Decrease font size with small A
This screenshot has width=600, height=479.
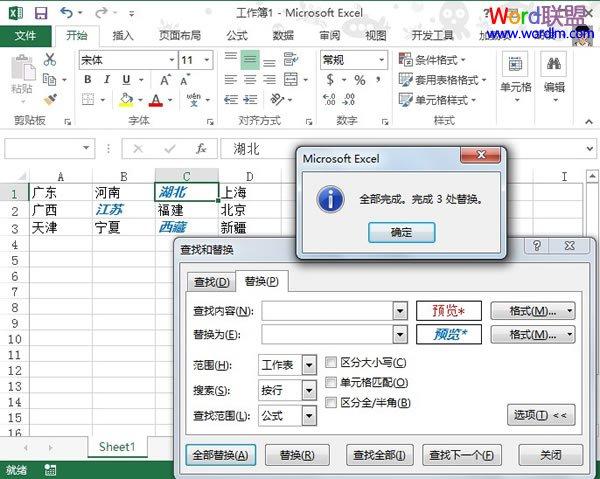pyautogui.click(x=184, y=80)
